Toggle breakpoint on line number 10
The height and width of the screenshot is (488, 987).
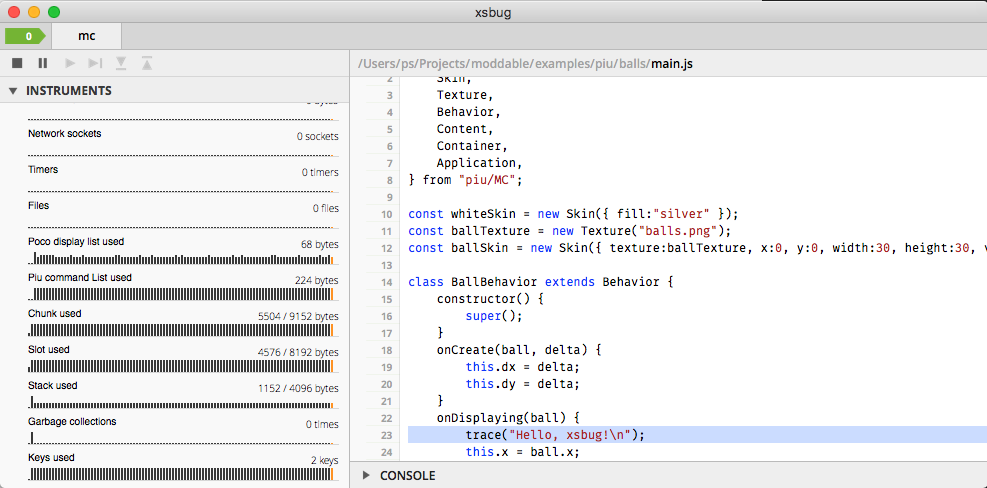(386, 213)
